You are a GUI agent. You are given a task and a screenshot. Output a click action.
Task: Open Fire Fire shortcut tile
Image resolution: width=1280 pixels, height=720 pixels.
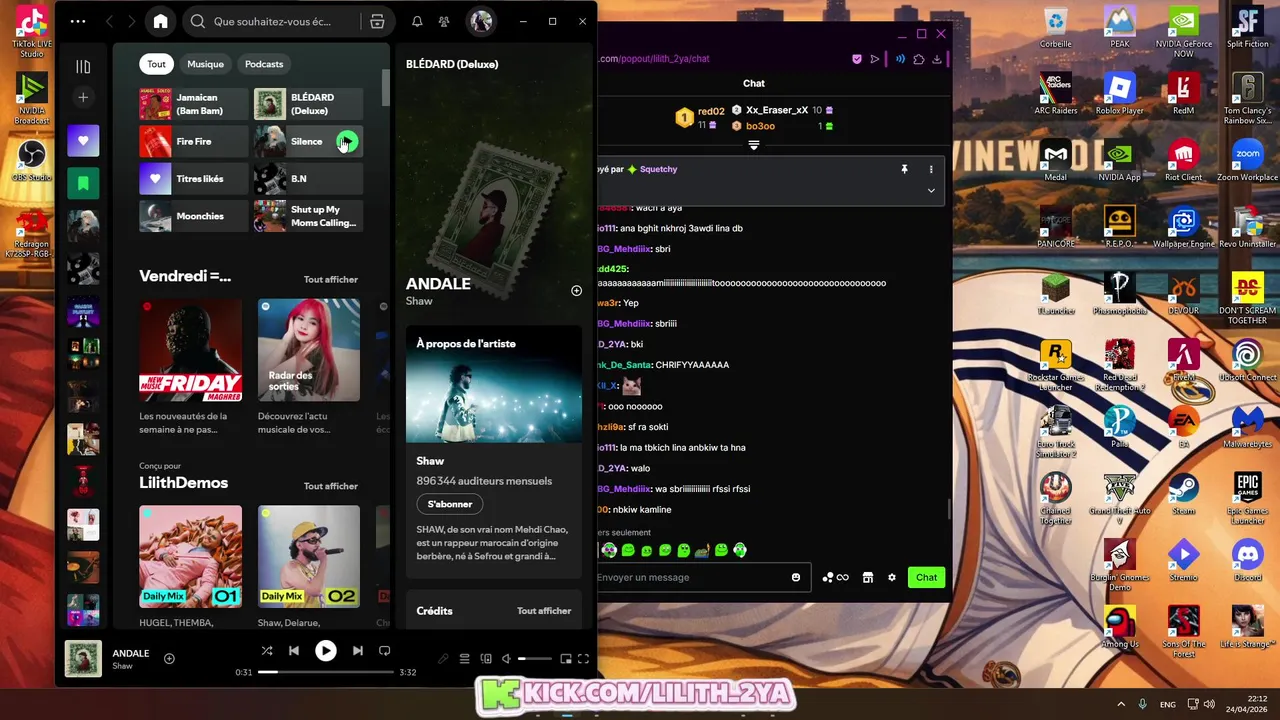coord(193,141)
